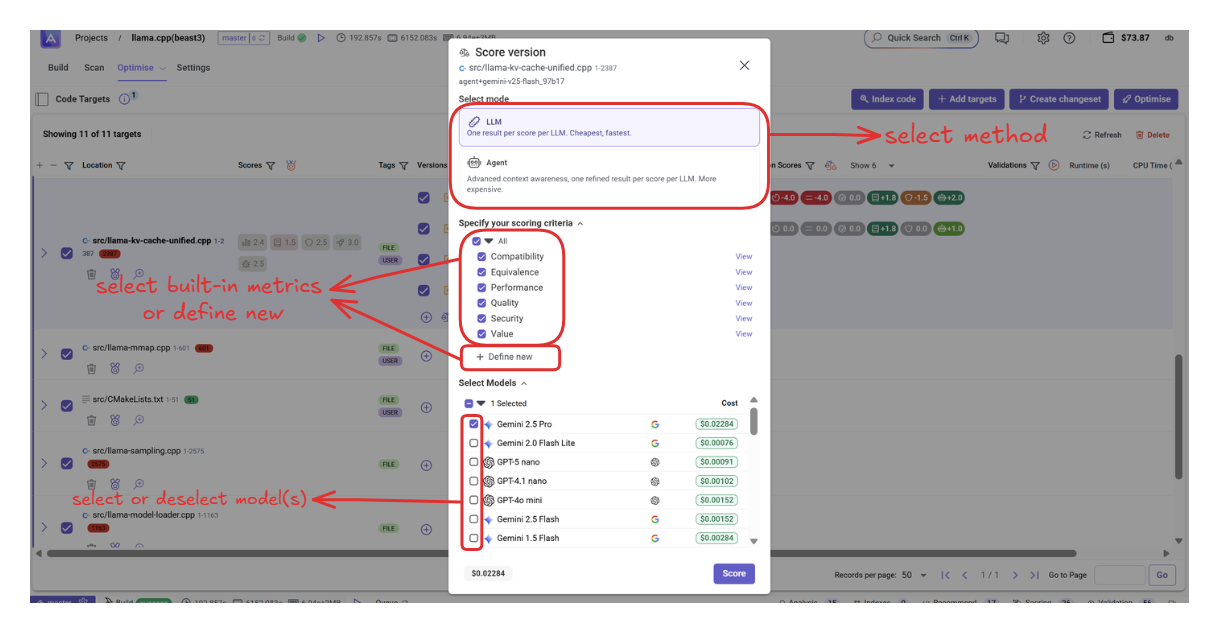Click the wallet balance icon
1218x633 pixels.
[x=1108, y=38]
